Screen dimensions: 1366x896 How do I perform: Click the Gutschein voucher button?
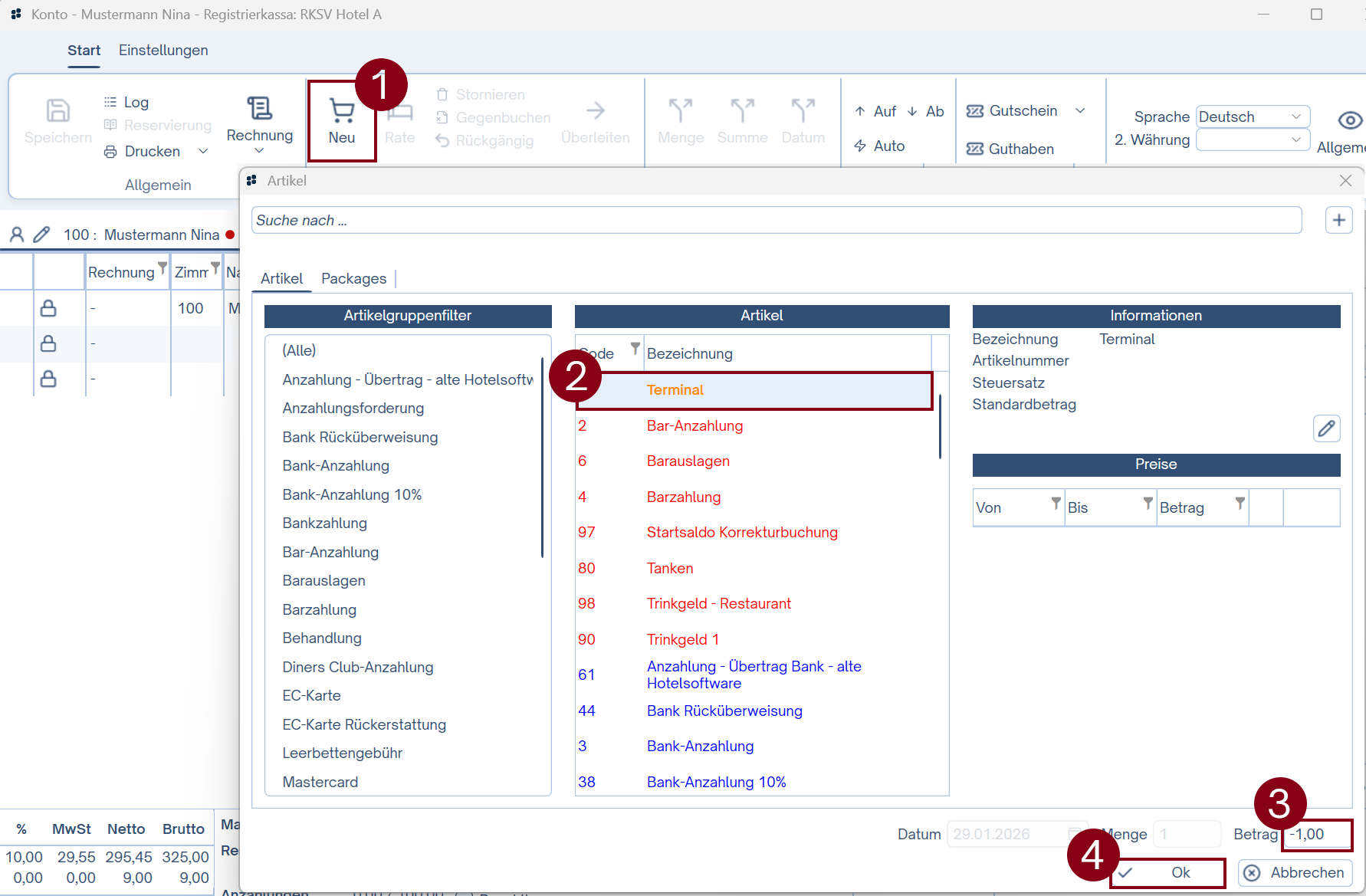click(1013, 111)
